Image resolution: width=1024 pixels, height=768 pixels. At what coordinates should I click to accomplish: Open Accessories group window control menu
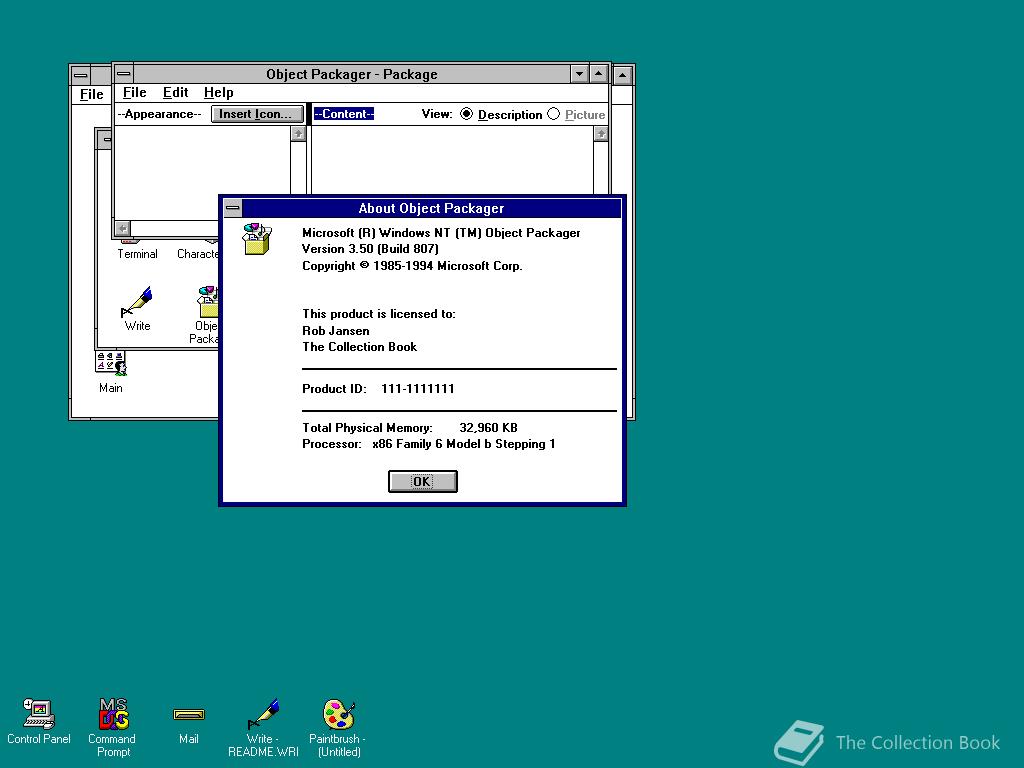105,139
